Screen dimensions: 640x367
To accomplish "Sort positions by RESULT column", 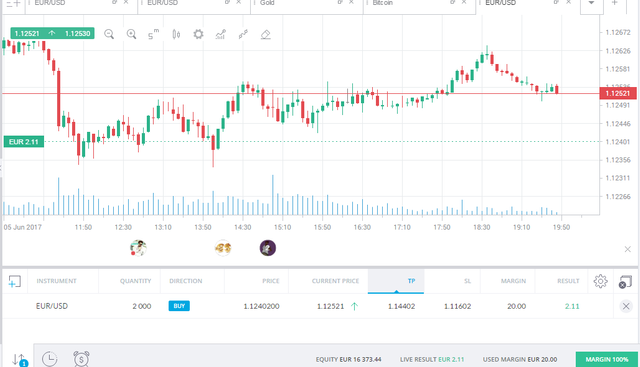I will pos(568,281).
